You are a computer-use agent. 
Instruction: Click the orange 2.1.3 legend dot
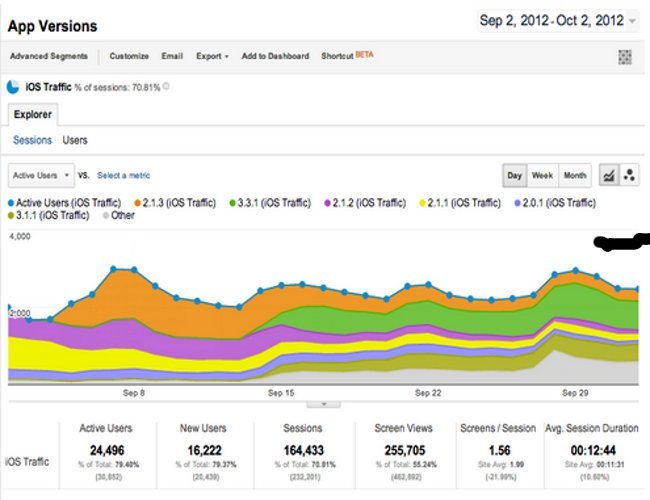(138, 203)
